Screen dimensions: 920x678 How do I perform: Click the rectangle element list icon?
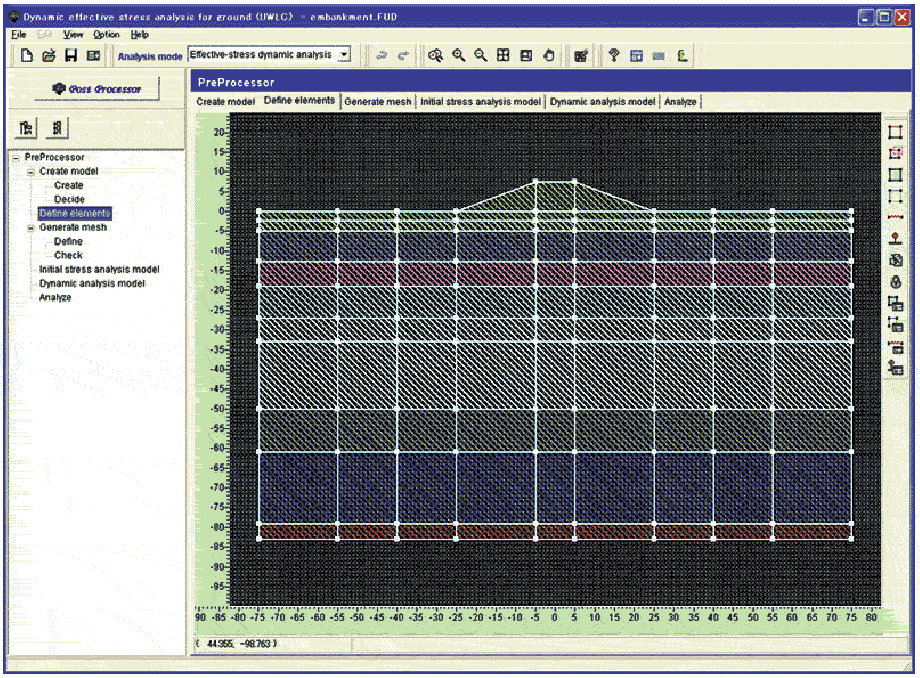tap(895, 304)
